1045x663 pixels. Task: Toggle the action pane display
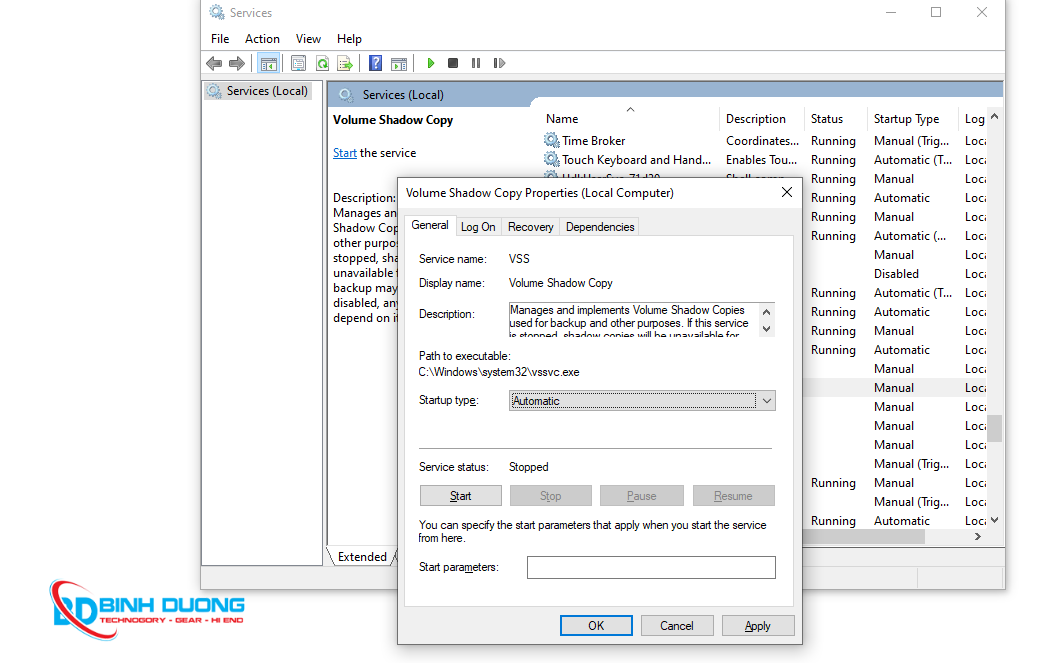click(398, 63)
